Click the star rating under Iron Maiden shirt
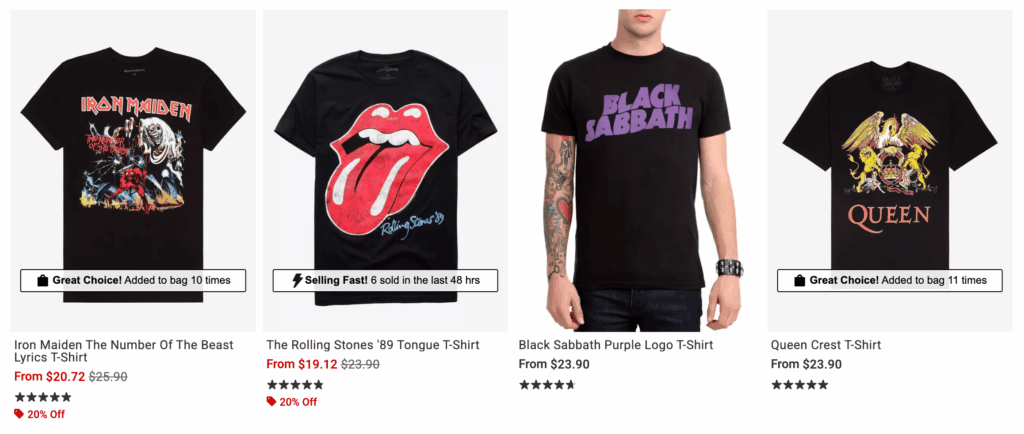Viewport: 1024px width, 434px height. tap(43, 397)
